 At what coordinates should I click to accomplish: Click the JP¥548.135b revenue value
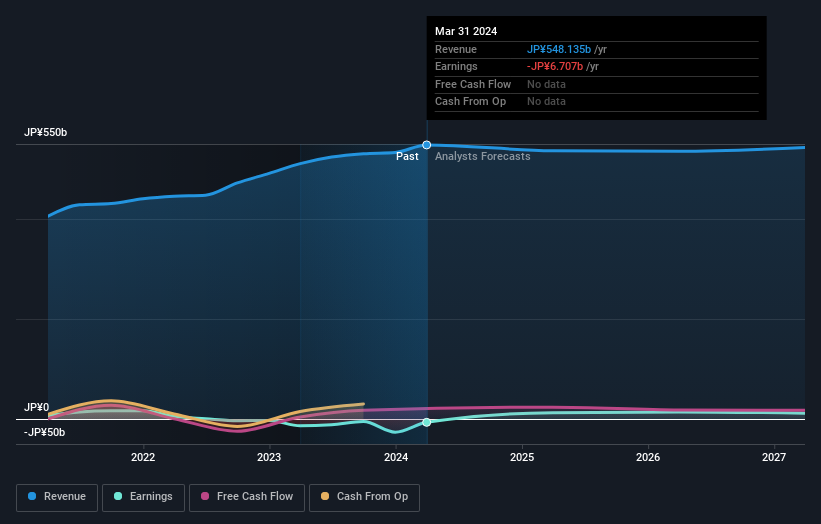coord(559,49)
